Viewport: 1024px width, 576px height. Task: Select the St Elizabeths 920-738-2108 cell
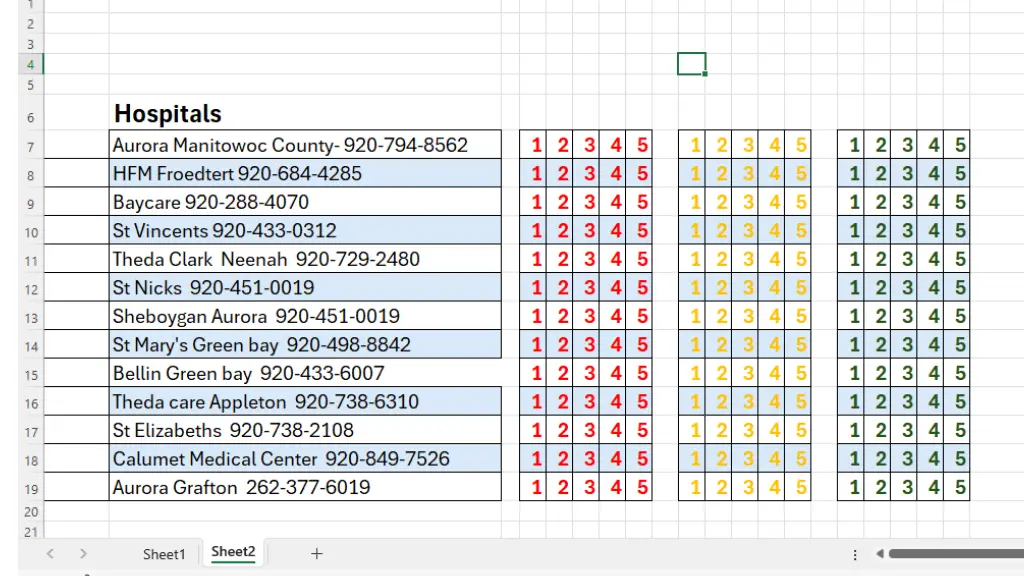click(x=305, y=430)
